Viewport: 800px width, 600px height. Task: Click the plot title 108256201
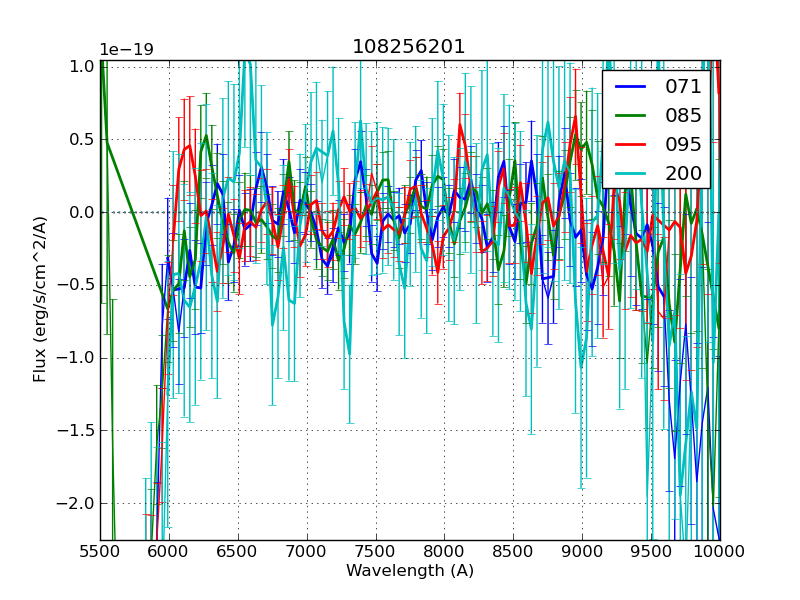(409, 47)
